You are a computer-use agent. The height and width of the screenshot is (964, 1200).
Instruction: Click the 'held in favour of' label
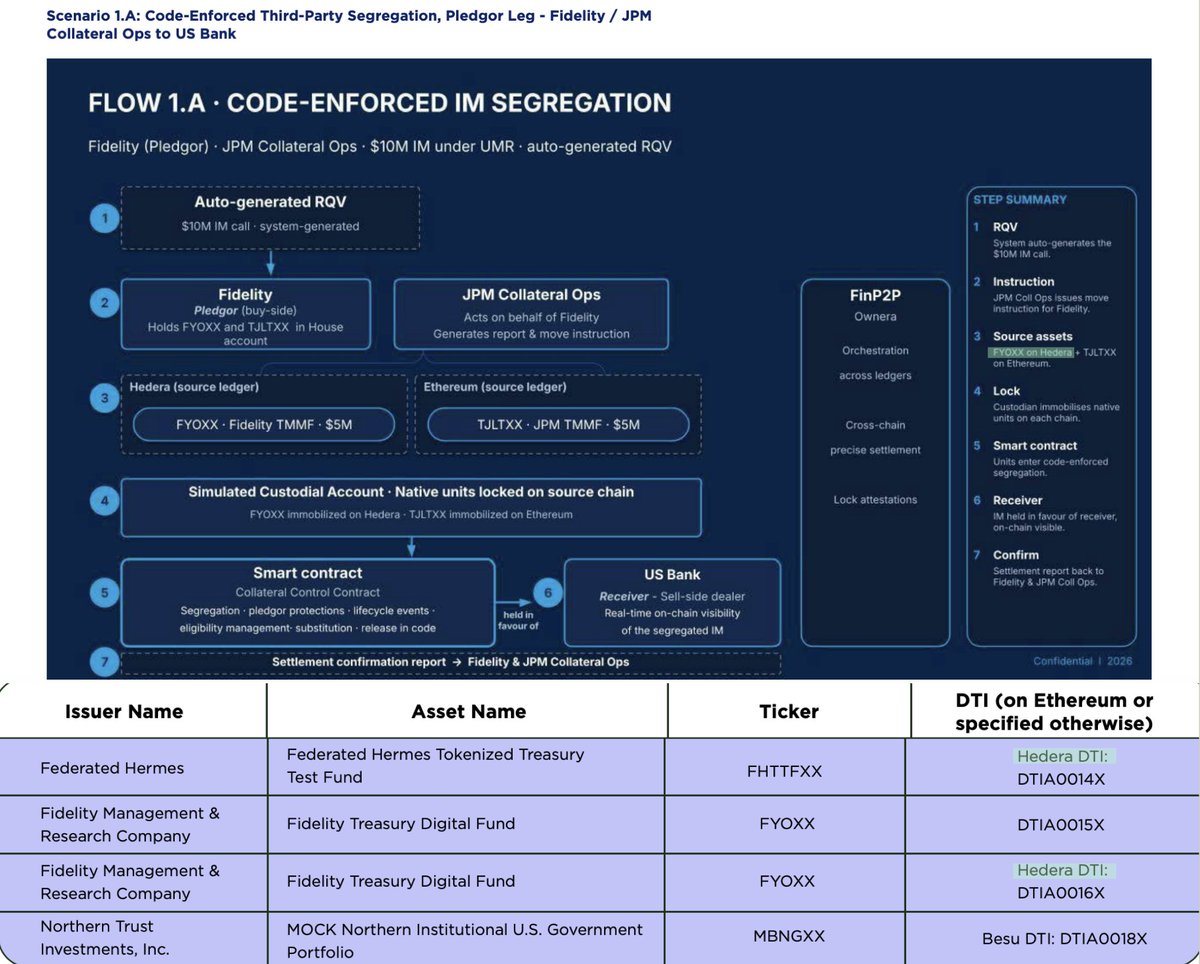coord(519,620)
